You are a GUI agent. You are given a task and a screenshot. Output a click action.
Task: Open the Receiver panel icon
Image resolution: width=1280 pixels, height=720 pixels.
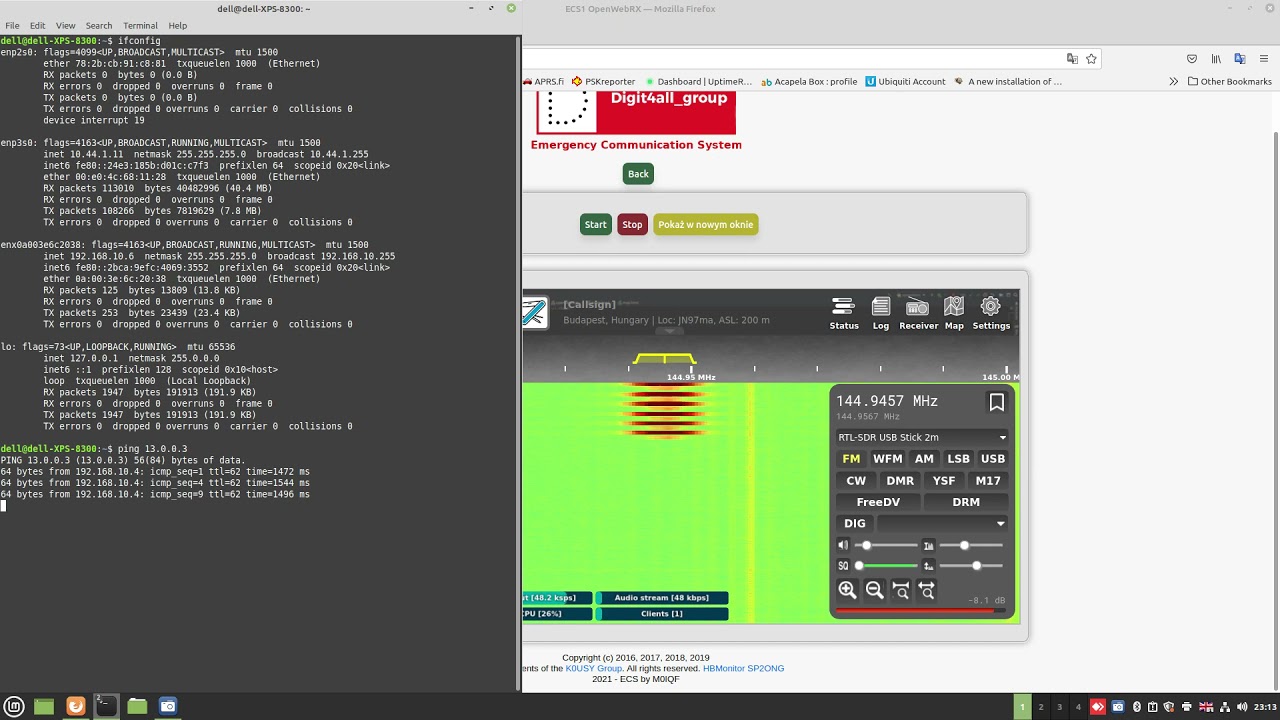click(x=918, y=313)
